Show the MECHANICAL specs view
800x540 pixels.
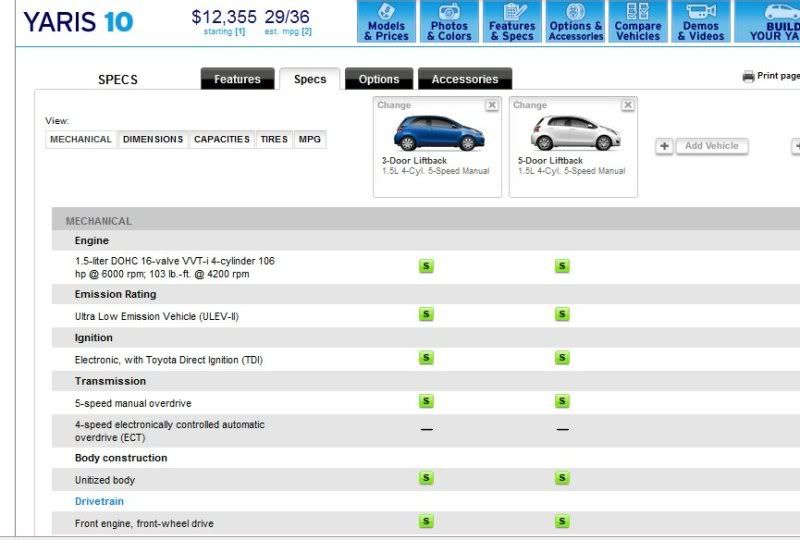(81, 139)
